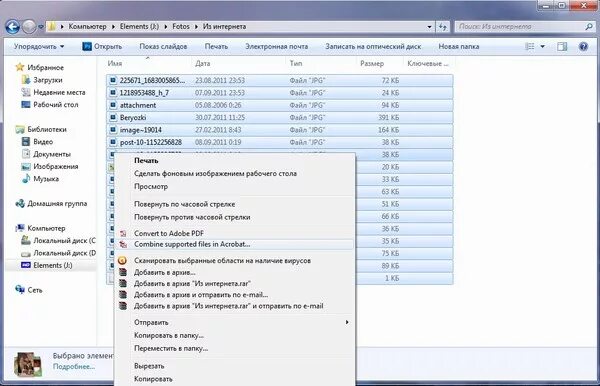Choose Добавить в архив... menu entry
Viewport: 600px width, 386px height.
(x=235, y=272)
